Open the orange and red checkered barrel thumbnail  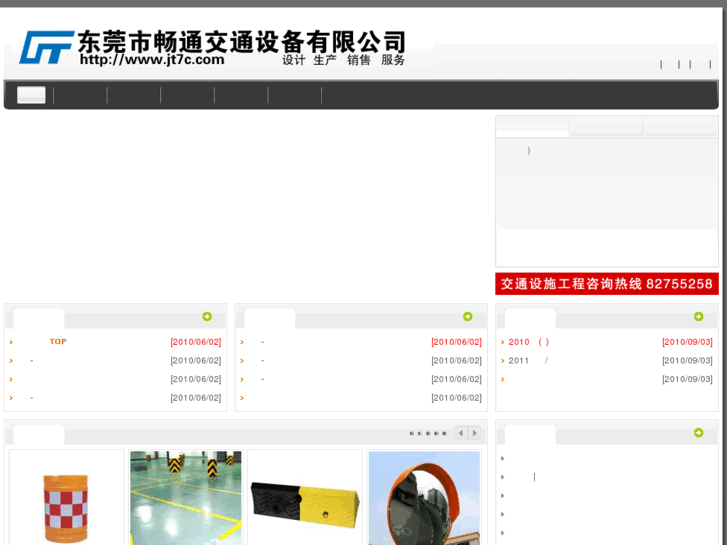tap(66, 497)
